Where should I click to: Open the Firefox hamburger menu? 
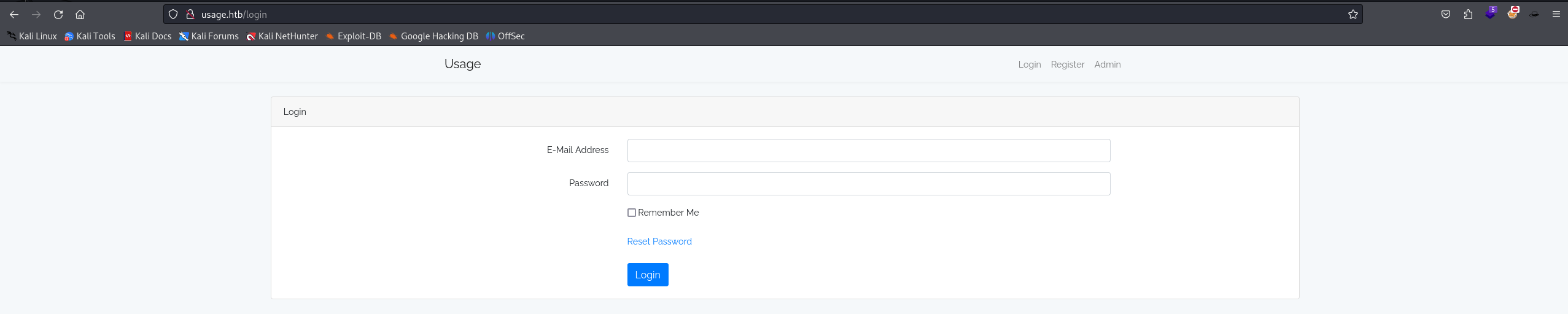pyautogui.click(x=1556, y=14)
